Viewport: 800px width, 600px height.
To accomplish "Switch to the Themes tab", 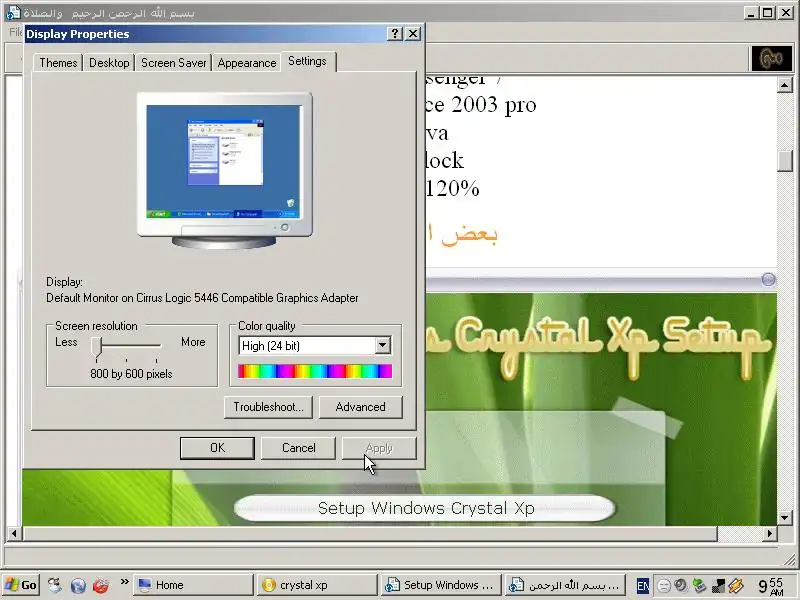I will click(58, 63).
